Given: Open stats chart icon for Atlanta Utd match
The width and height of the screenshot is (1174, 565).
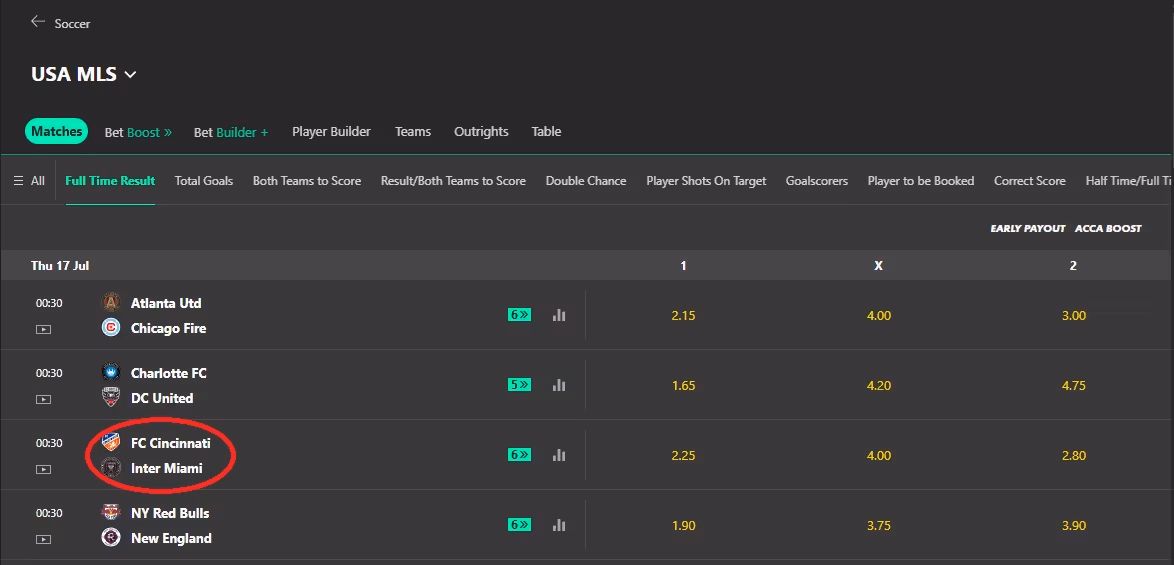Looking at the screenshot, I should tap(559, 315).
